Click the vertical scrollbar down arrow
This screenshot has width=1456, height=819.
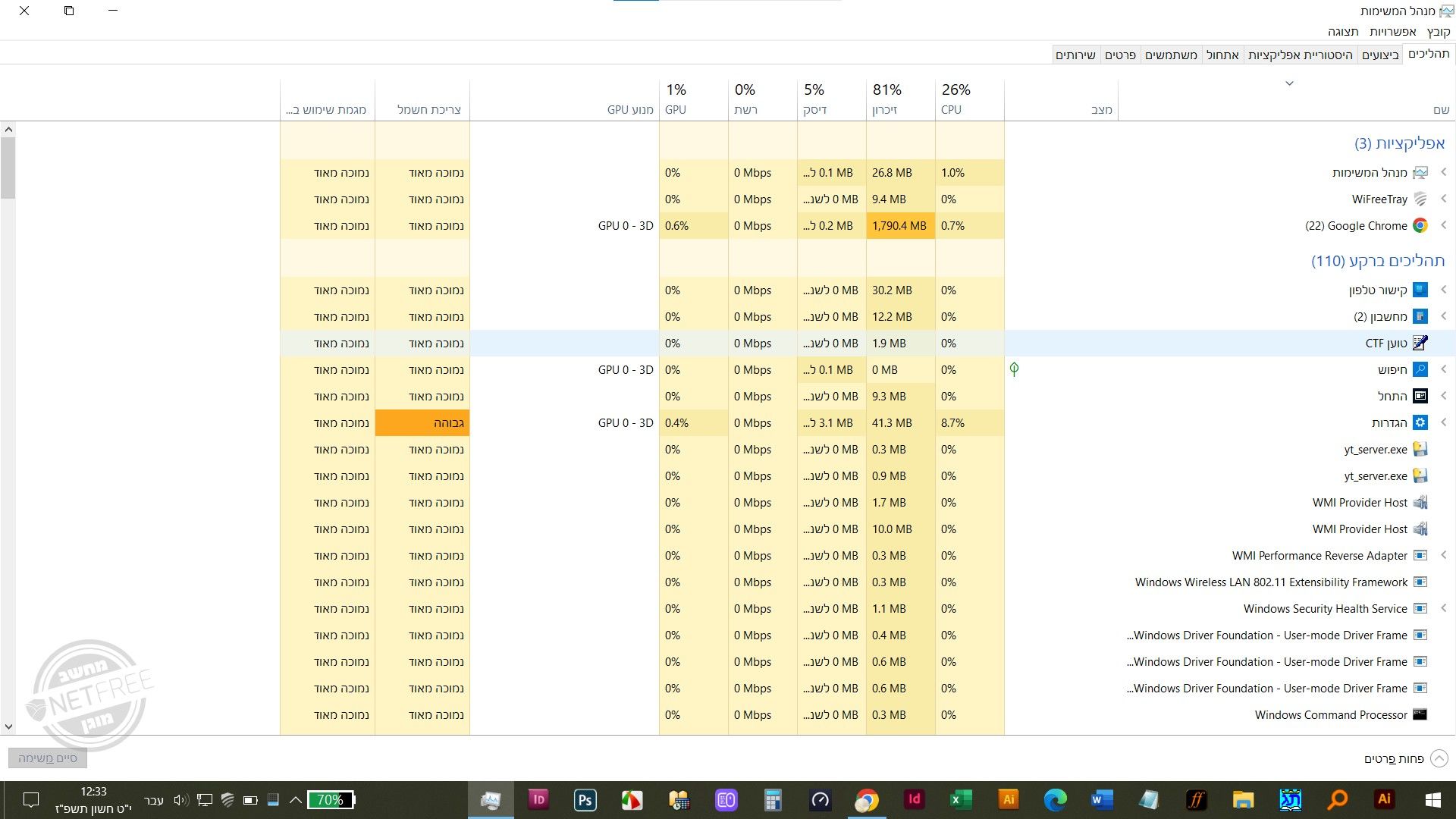pos(8,726)
